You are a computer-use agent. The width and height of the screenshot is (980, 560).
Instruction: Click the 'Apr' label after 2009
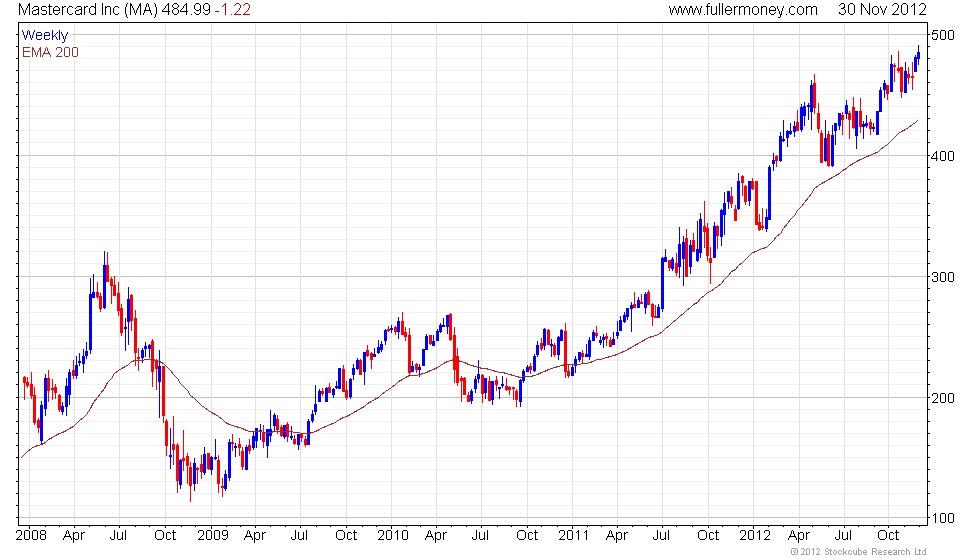(254, 536)
